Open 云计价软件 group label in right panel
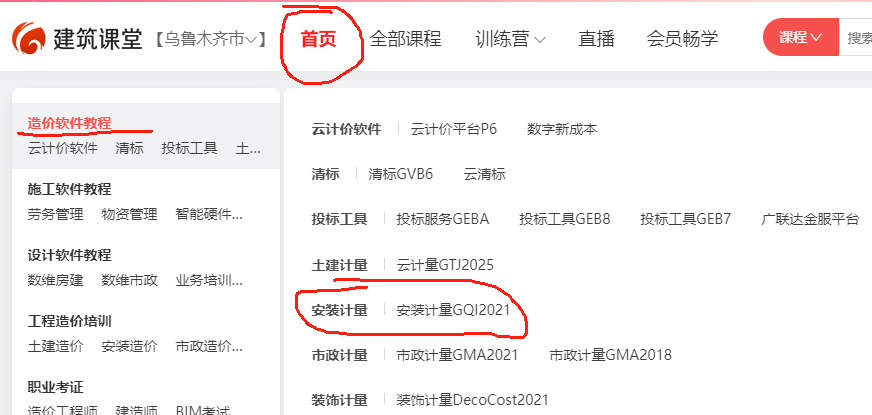Screen dimensions: 872x415 click(346, 130)
